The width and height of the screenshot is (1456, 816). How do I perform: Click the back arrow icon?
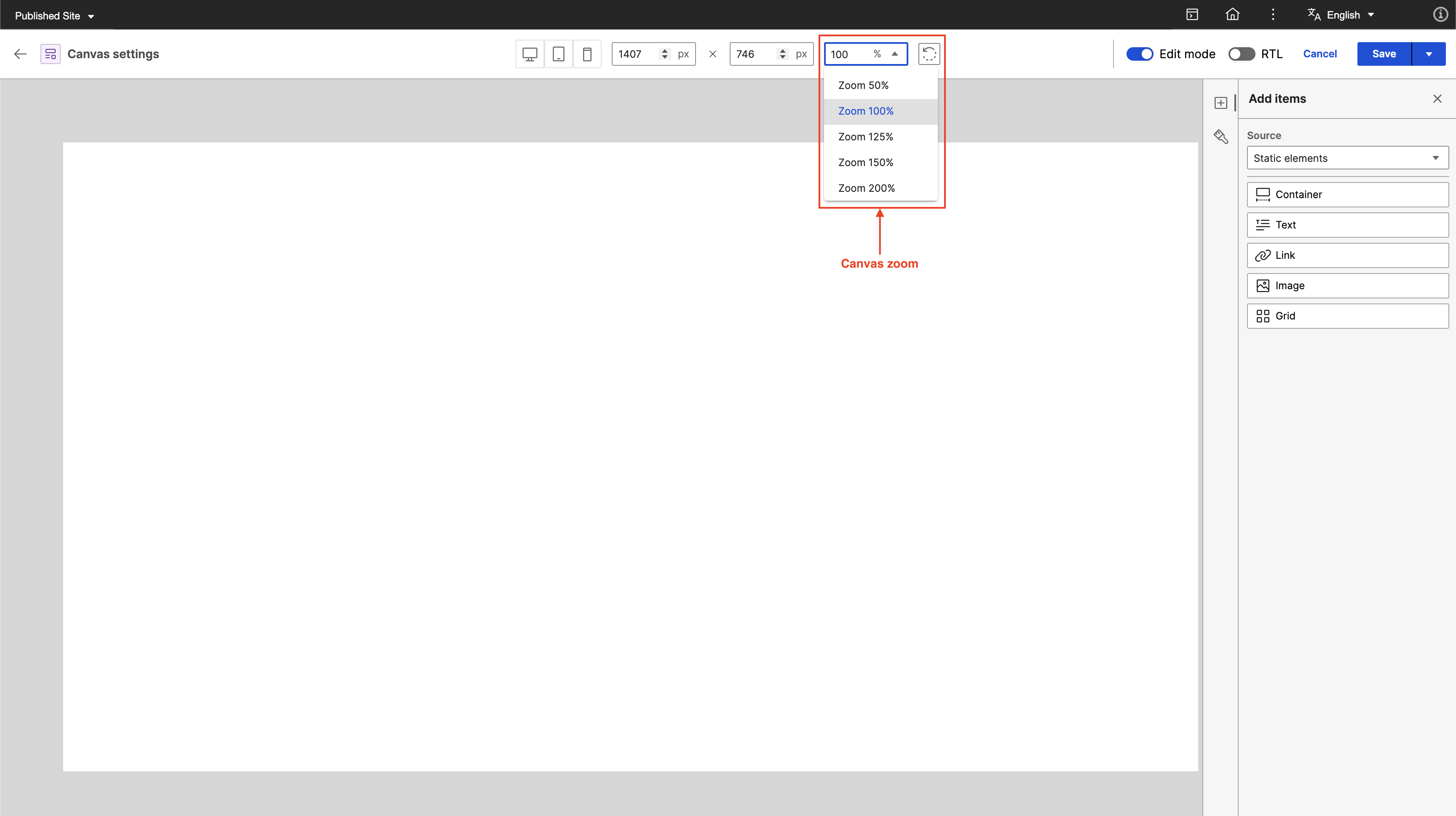pyautogui.click(x=20, y=54)
